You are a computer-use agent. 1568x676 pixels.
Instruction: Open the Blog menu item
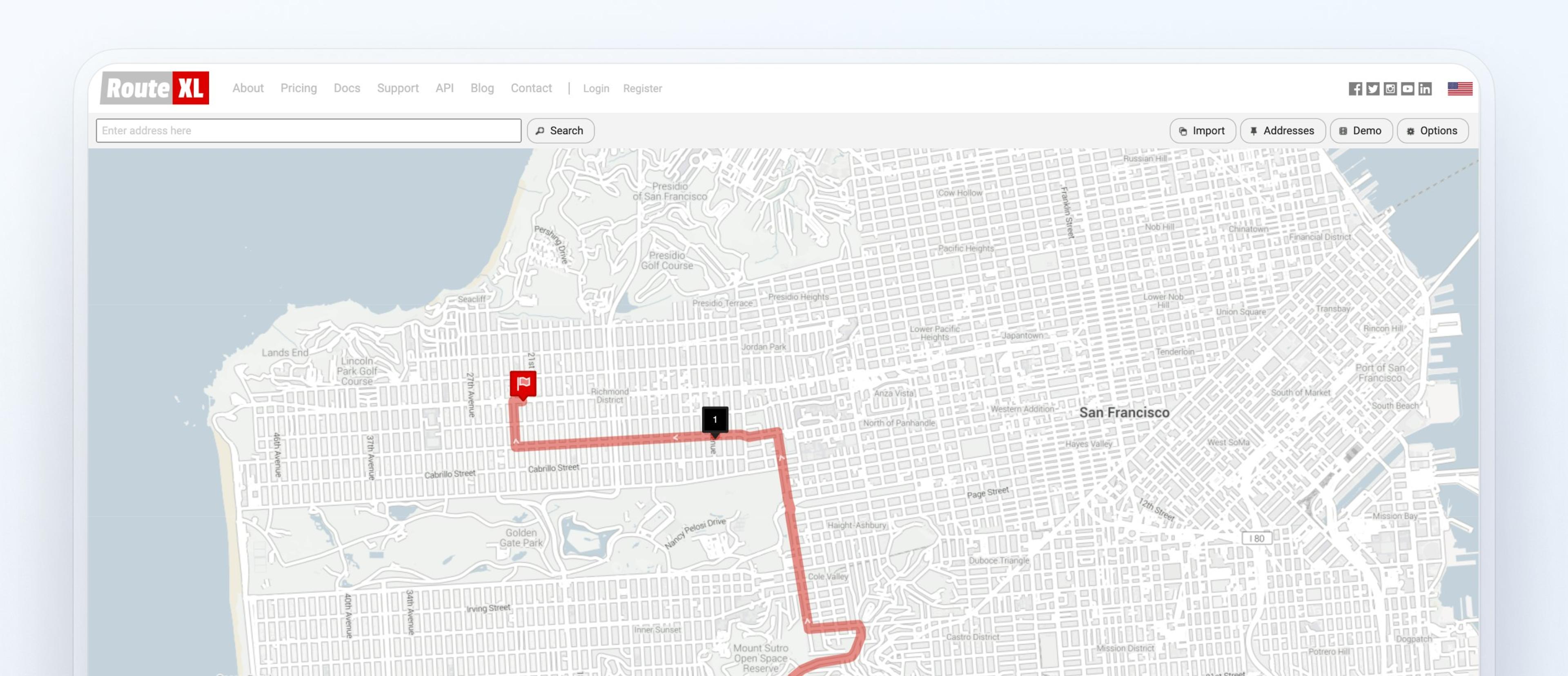pyautogui.click(x=482, y=88)
